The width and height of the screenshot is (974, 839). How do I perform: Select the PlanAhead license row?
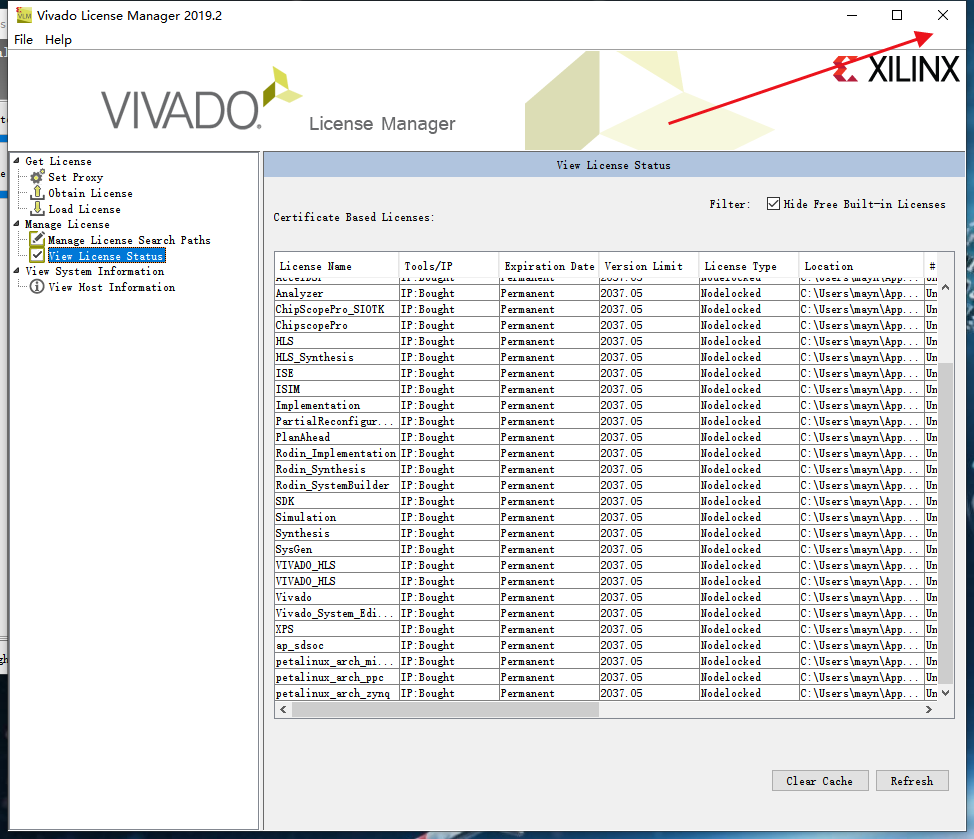tap(606, 437)
